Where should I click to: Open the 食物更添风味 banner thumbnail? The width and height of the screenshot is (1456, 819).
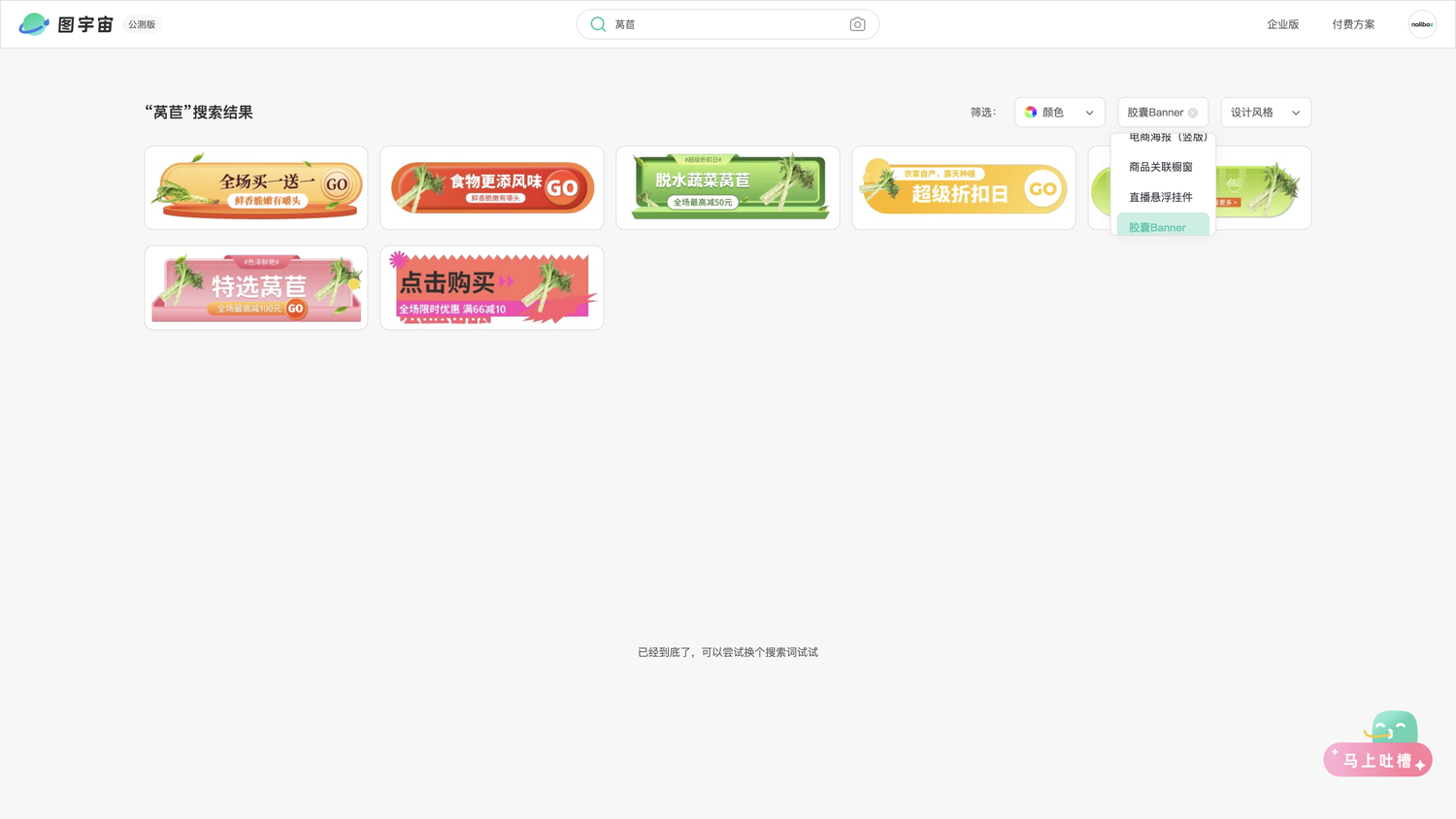[x=492, y=188]
